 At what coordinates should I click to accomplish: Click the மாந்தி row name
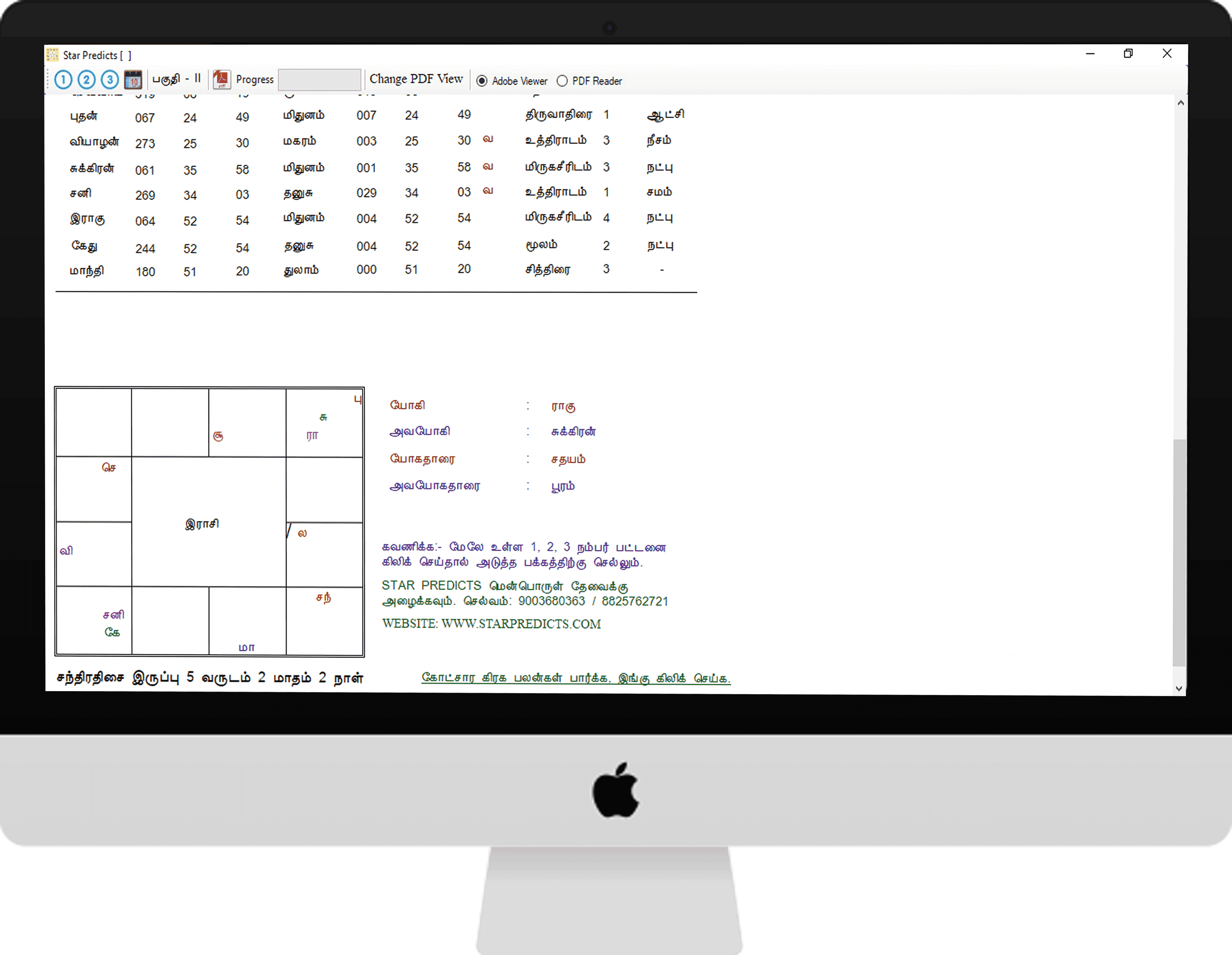87,271
